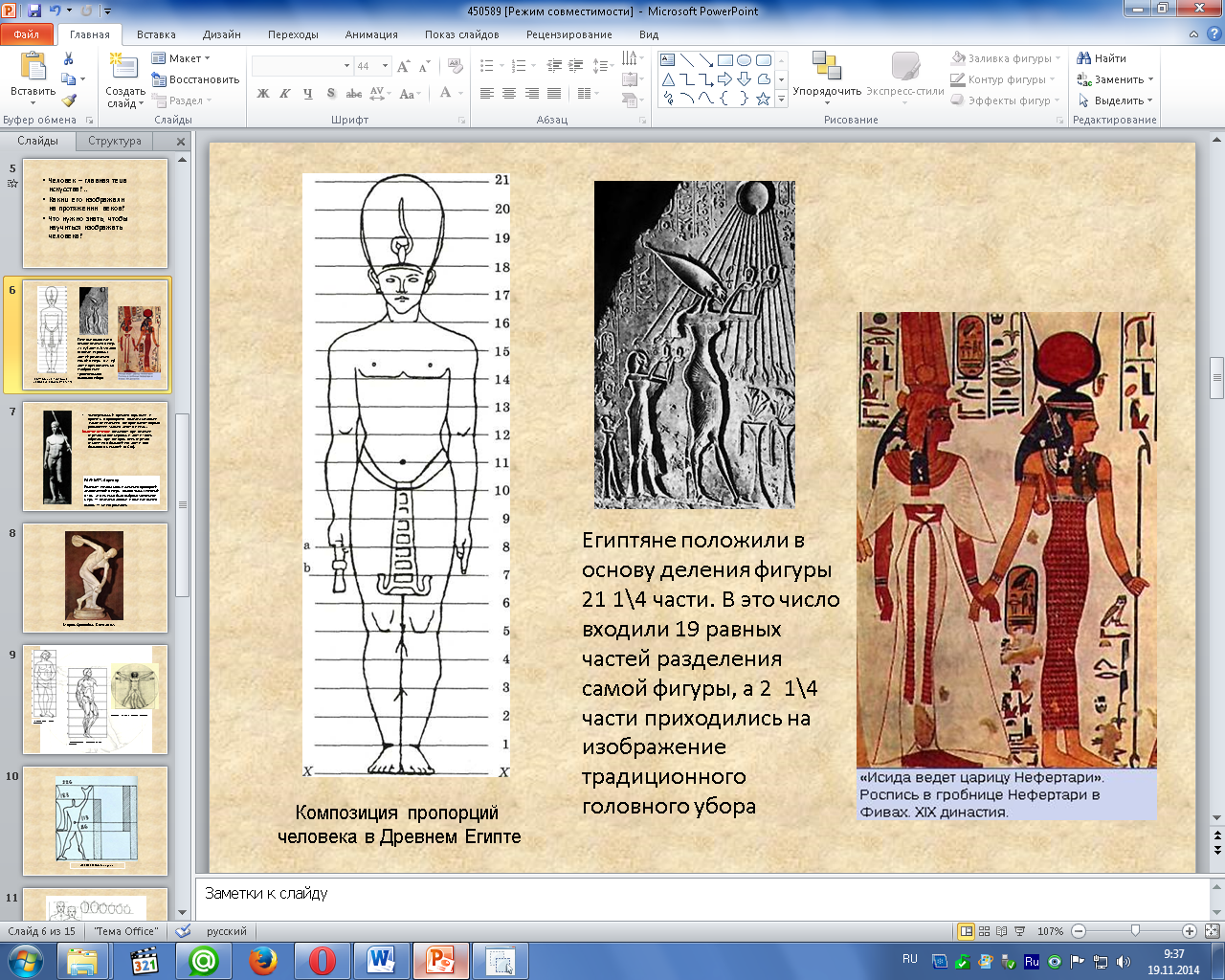Select the text box shape in gallery

click(668, 60)
